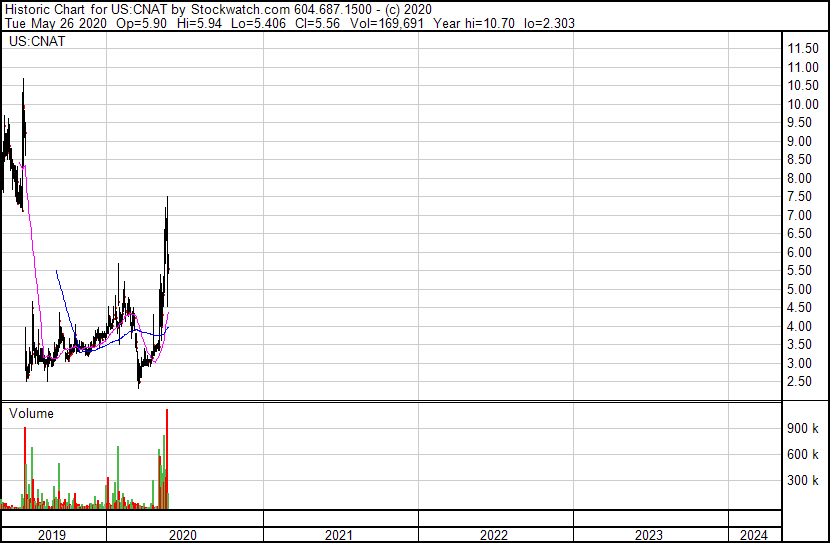The image size is (830, 543).
Task: Click the 8.50 price axis label
Action: click(x=799, y=159)
